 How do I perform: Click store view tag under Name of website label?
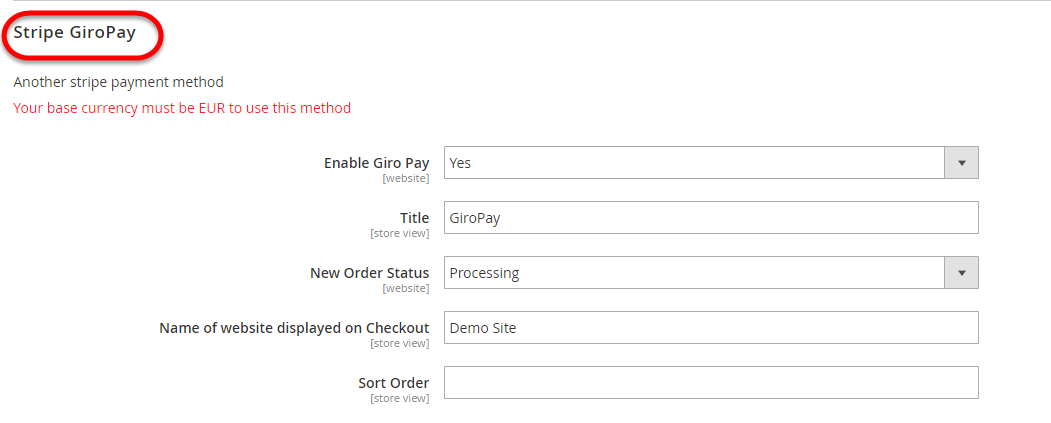399,344
